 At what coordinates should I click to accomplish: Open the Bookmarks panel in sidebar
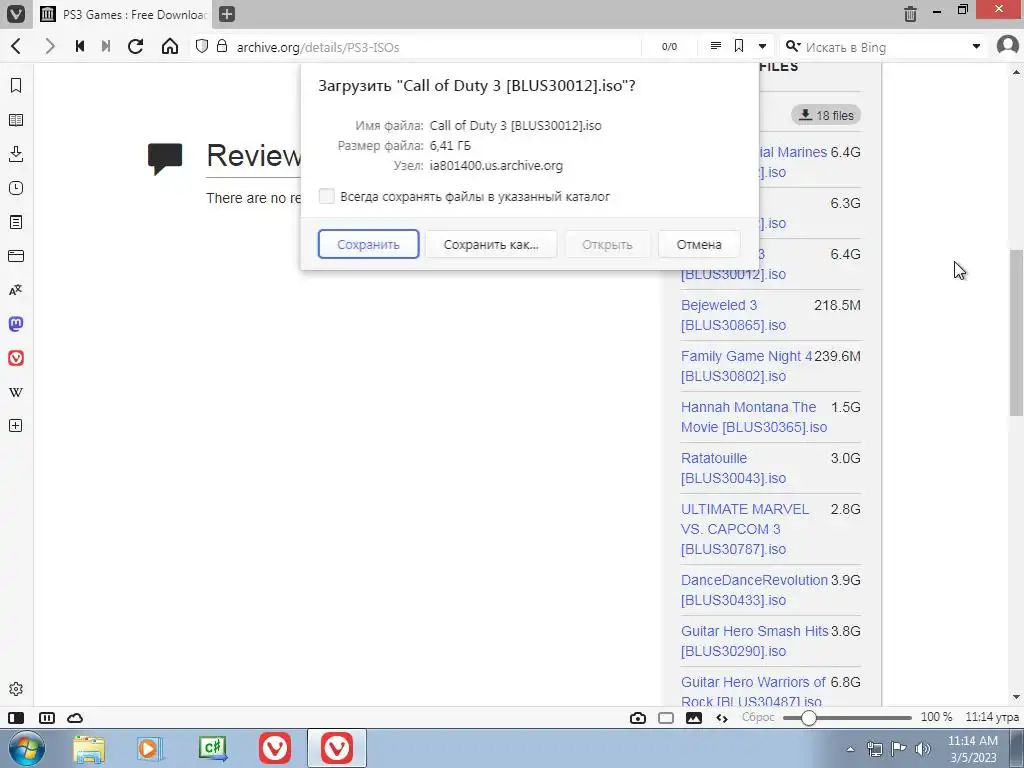[16, 86]
